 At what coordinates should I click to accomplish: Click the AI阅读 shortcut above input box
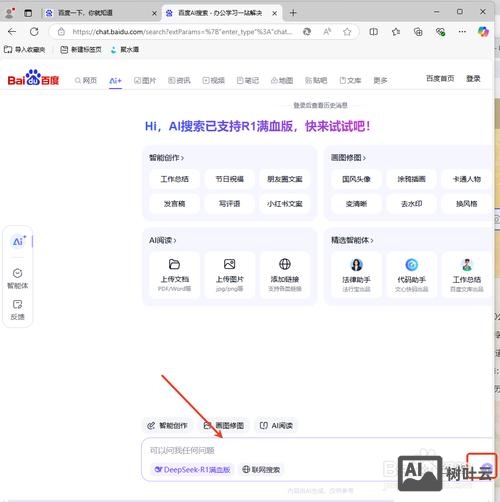tap(276, 426)
